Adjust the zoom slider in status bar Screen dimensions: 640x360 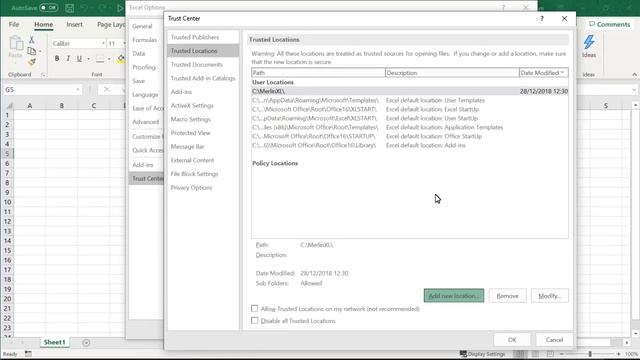590,354
